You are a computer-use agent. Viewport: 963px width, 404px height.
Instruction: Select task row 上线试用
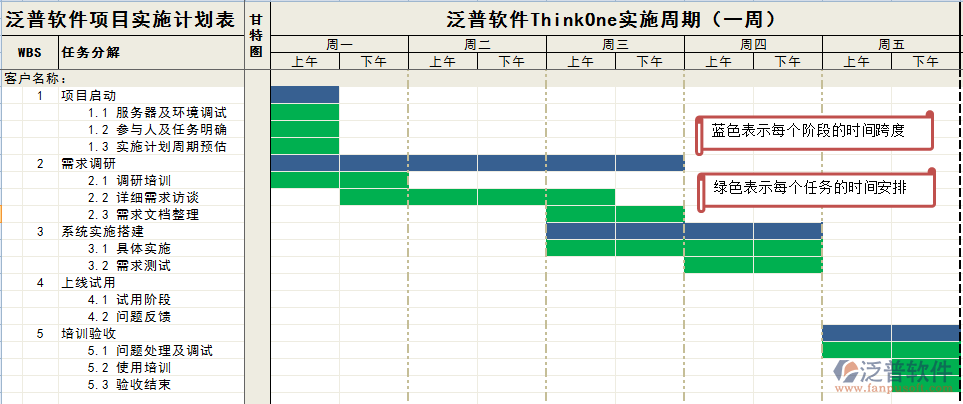point(88,282)
